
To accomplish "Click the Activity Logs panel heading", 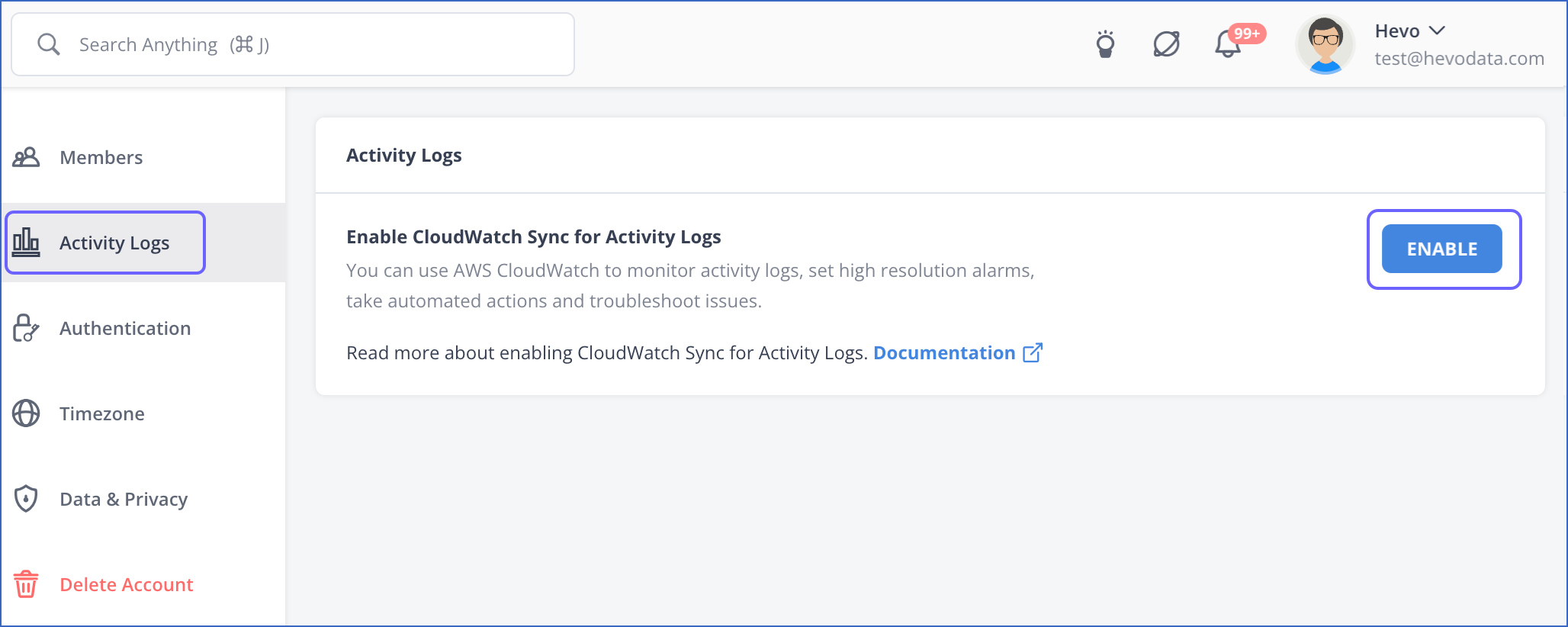I will pyautogui.click(x=404, y=156).
